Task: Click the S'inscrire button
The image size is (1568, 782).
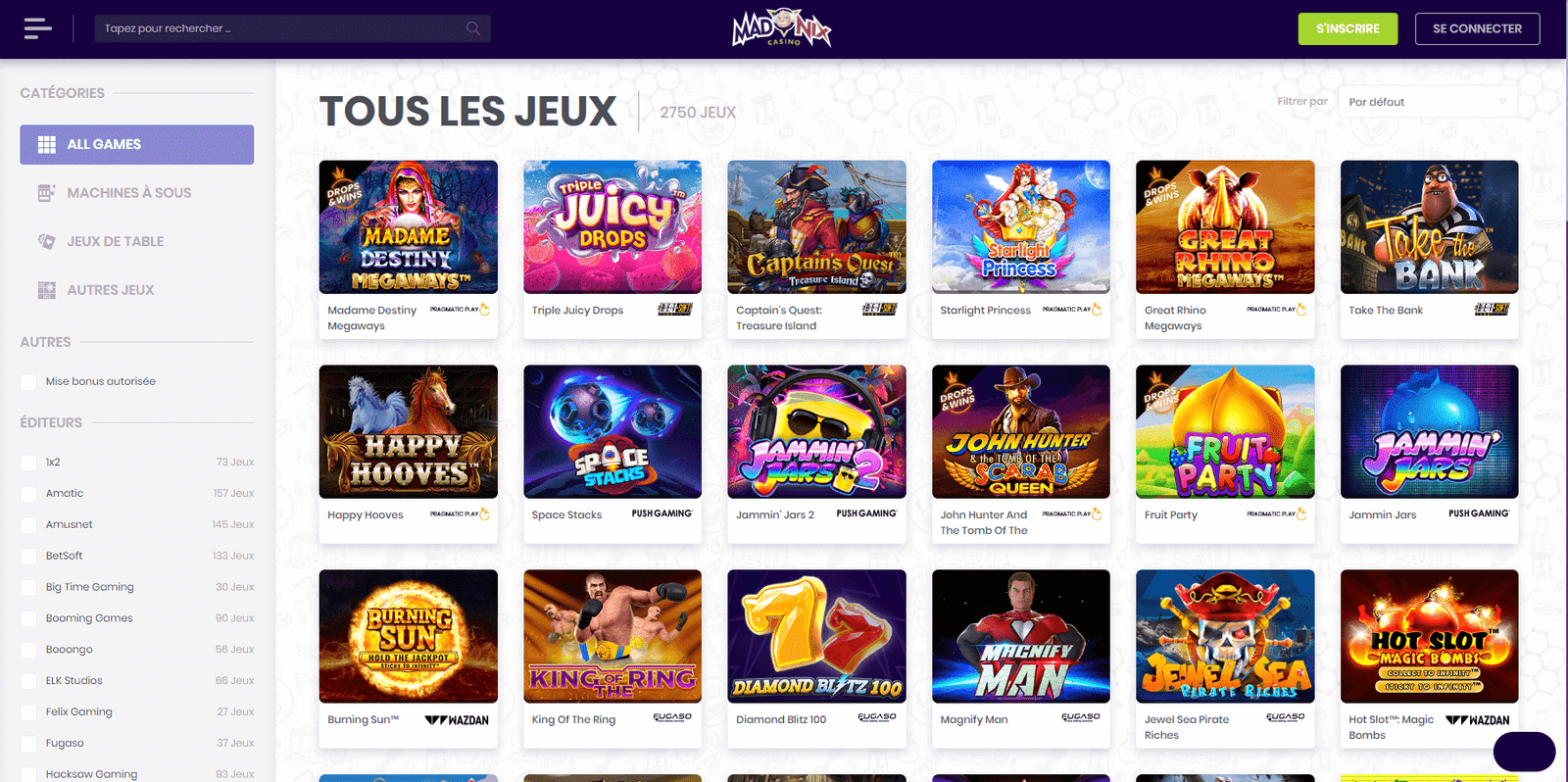Action: coord(1347,28)
